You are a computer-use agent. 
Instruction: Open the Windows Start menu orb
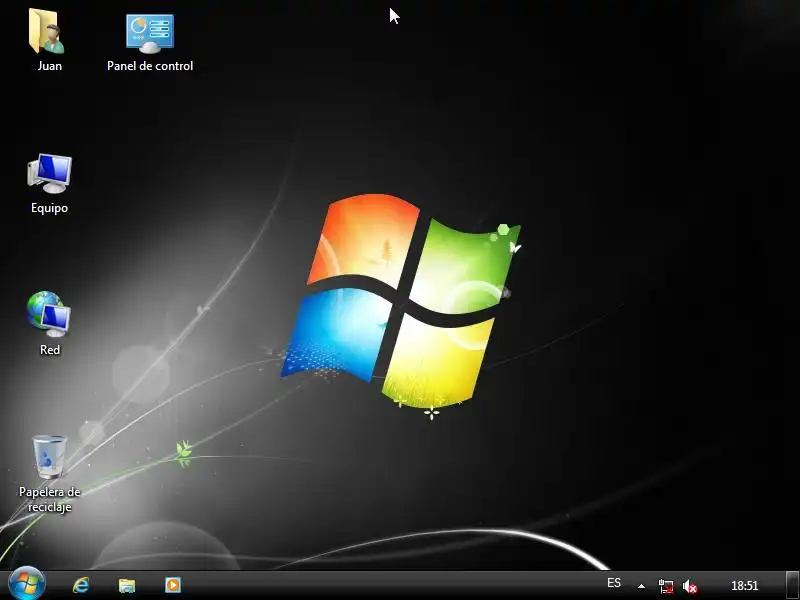point(27,584)
